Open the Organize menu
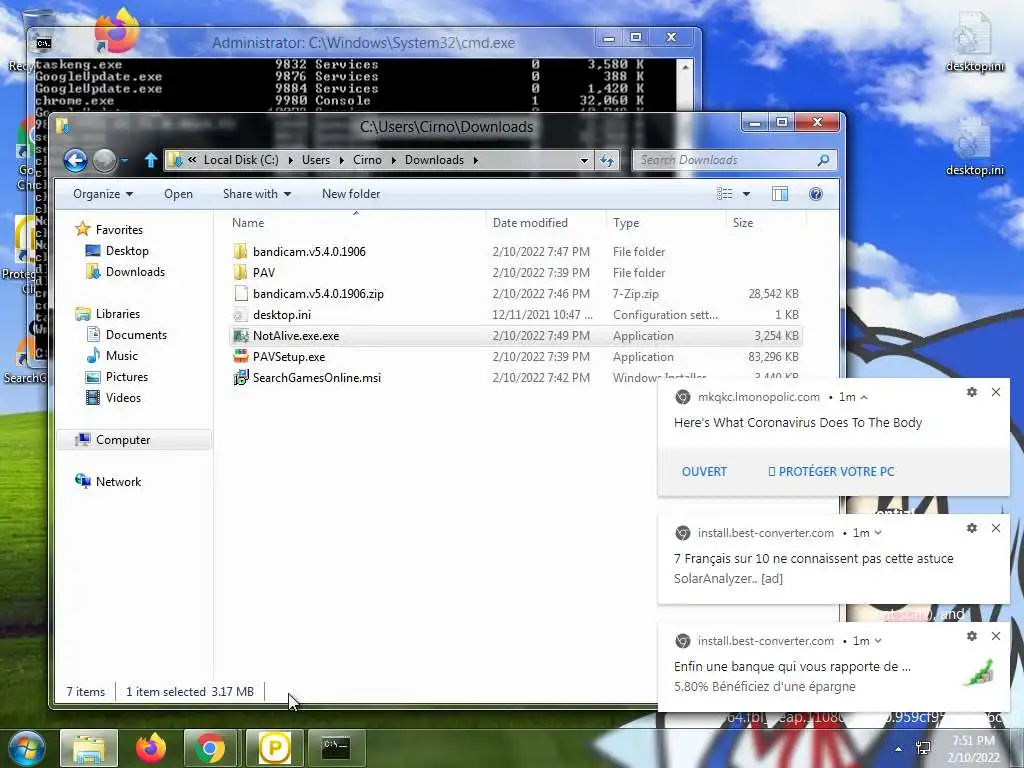 tap(103, 194)
